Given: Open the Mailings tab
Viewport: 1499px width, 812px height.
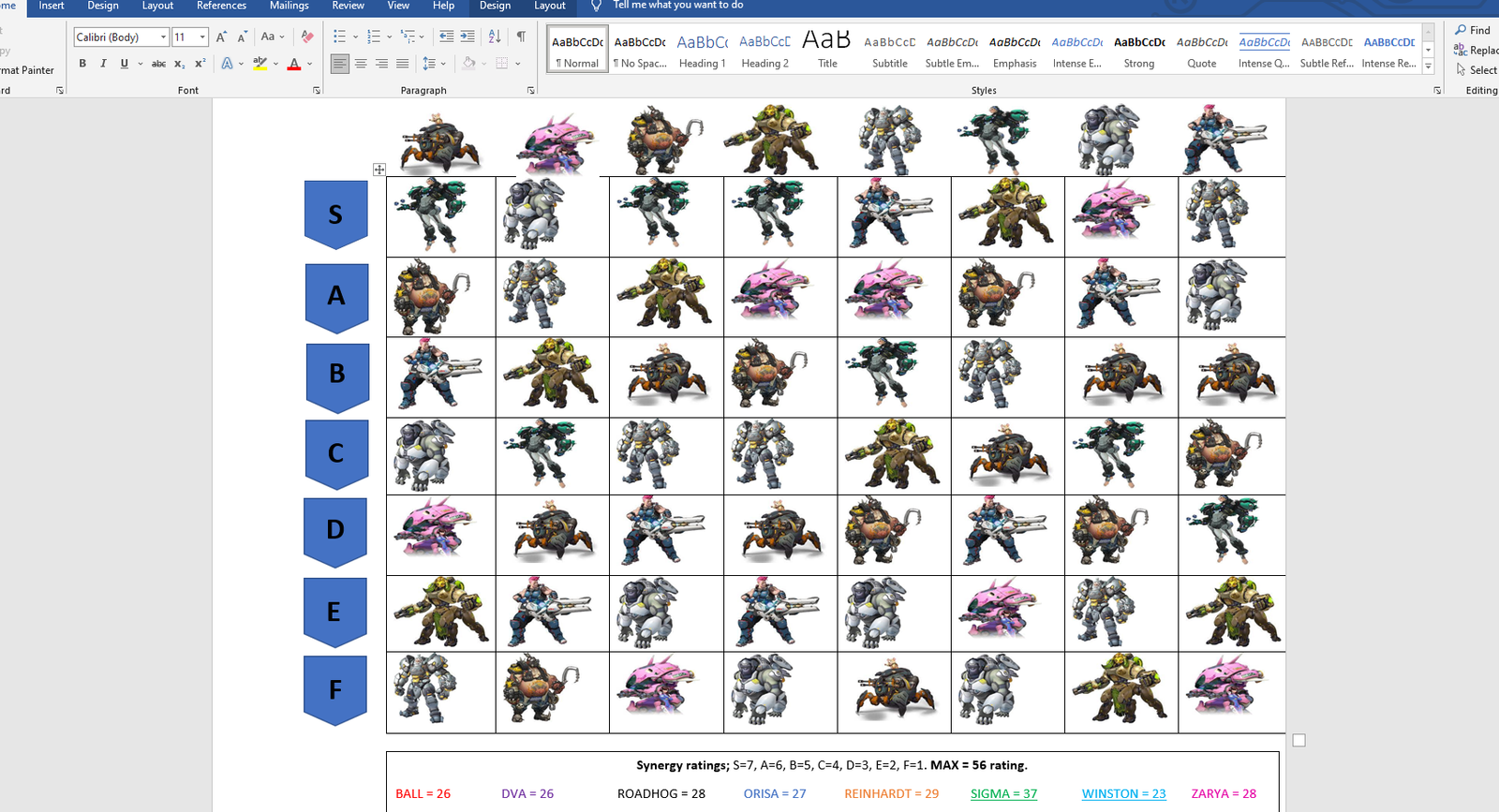Looking at the screenshot, I should coord(289,6).
